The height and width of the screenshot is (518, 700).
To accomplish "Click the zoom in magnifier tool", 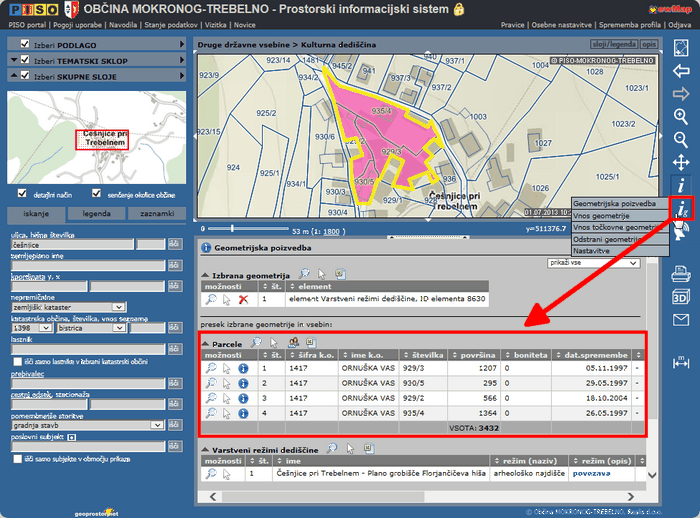I will tap(681, 117).
